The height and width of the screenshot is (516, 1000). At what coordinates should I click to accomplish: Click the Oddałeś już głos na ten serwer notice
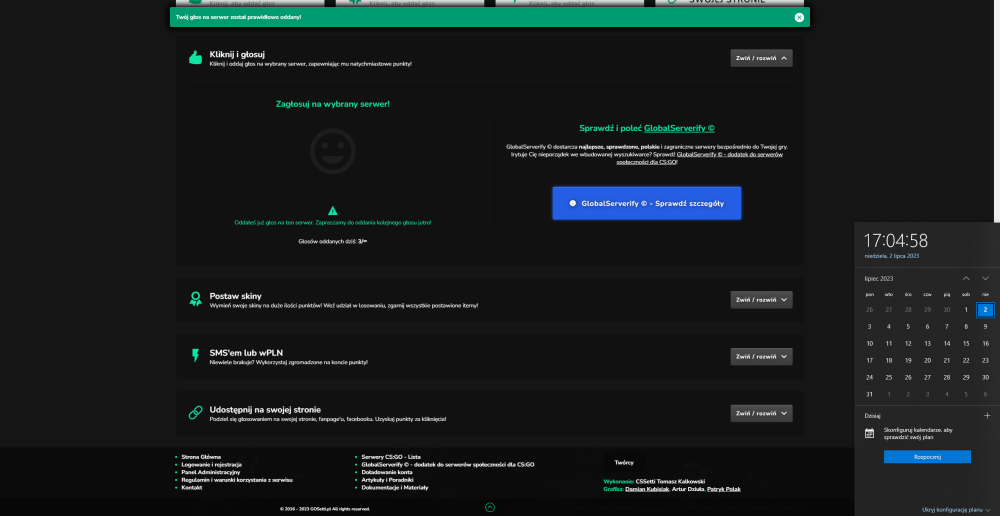coord(332,223)
